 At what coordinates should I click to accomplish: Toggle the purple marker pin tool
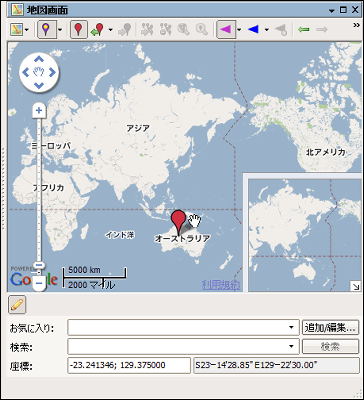46,30
